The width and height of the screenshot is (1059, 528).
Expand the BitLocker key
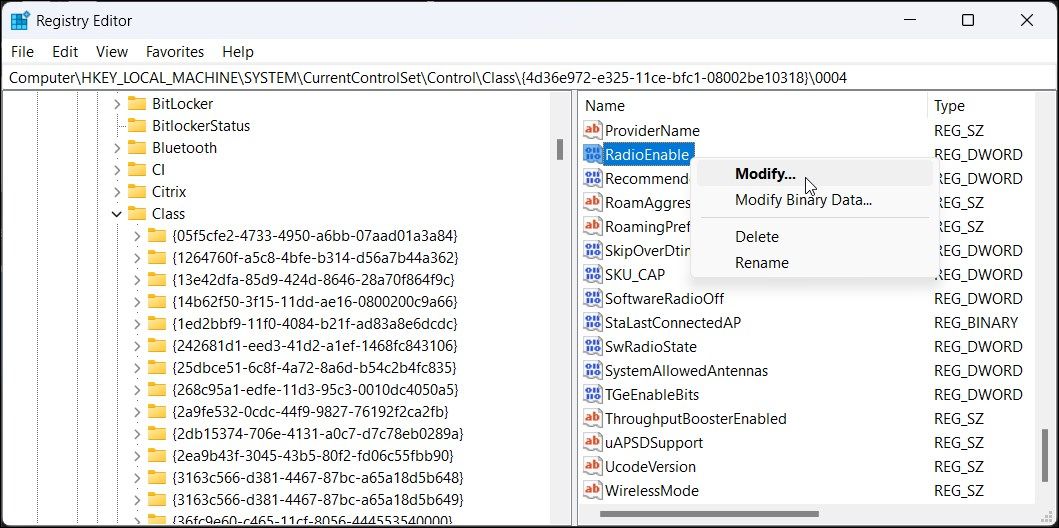point(117,104)
